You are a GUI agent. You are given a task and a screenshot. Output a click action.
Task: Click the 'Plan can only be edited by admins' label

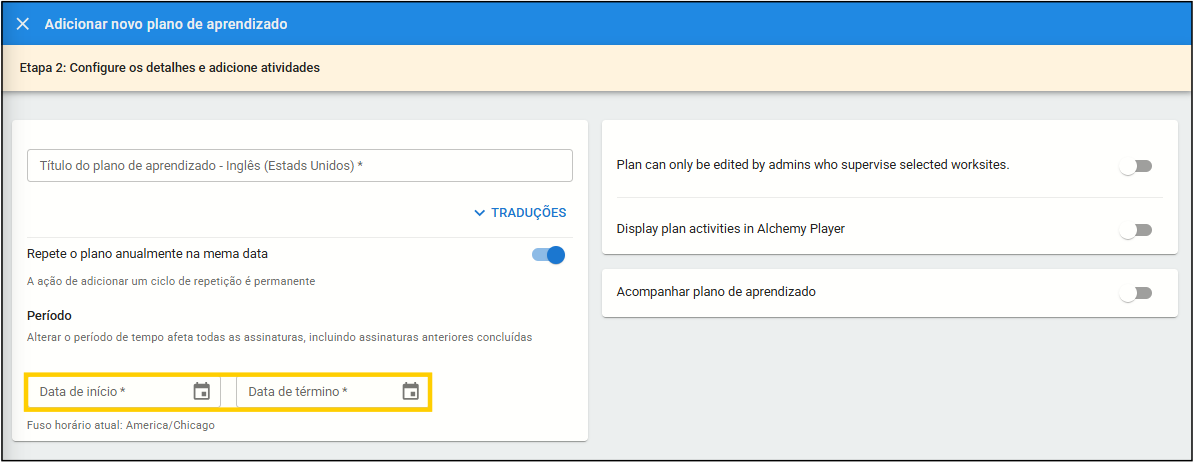click(812, 164)
